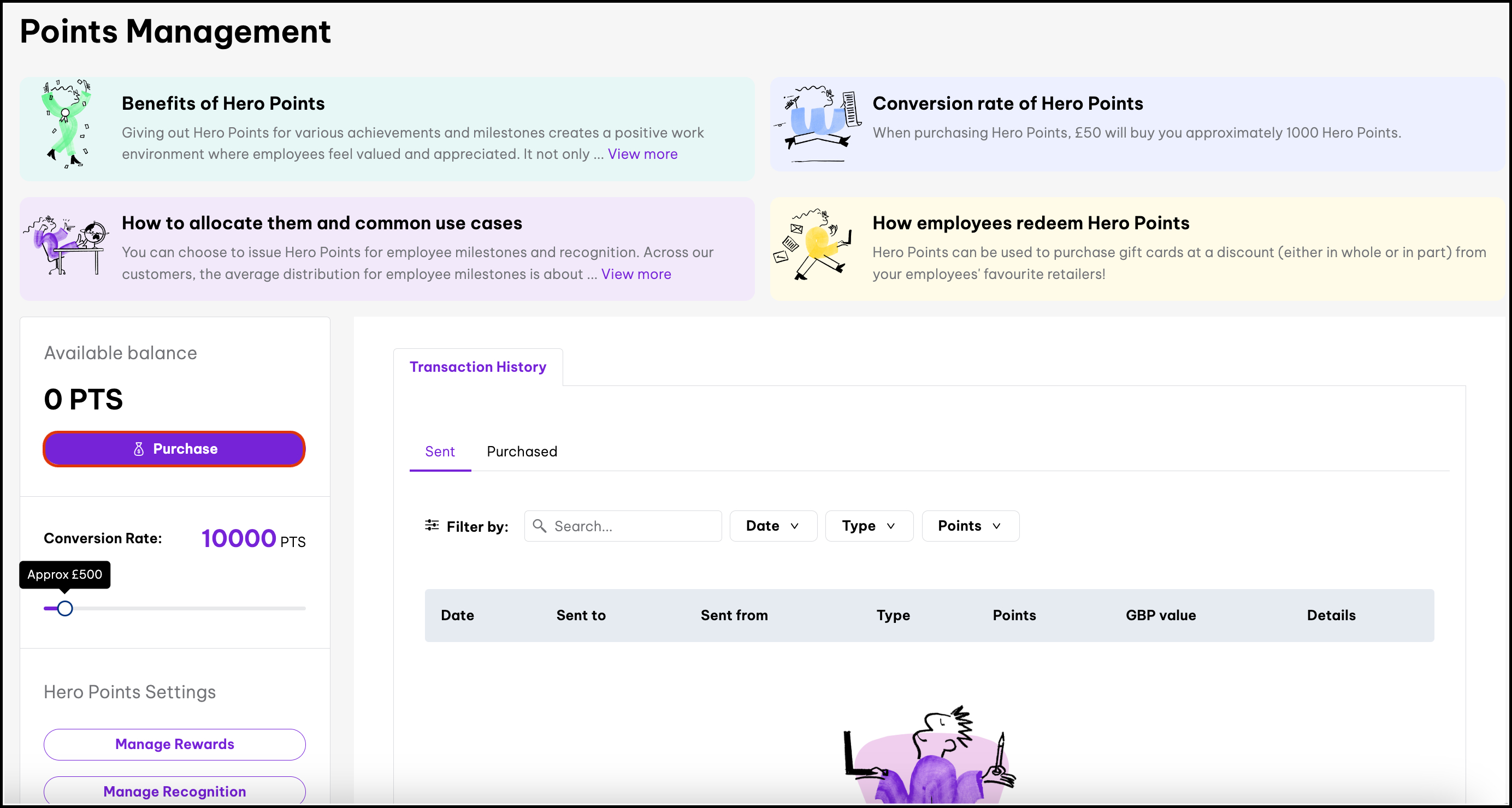Focus the transaction Search field
The image size is (1512, 808).
pos(633,526)
